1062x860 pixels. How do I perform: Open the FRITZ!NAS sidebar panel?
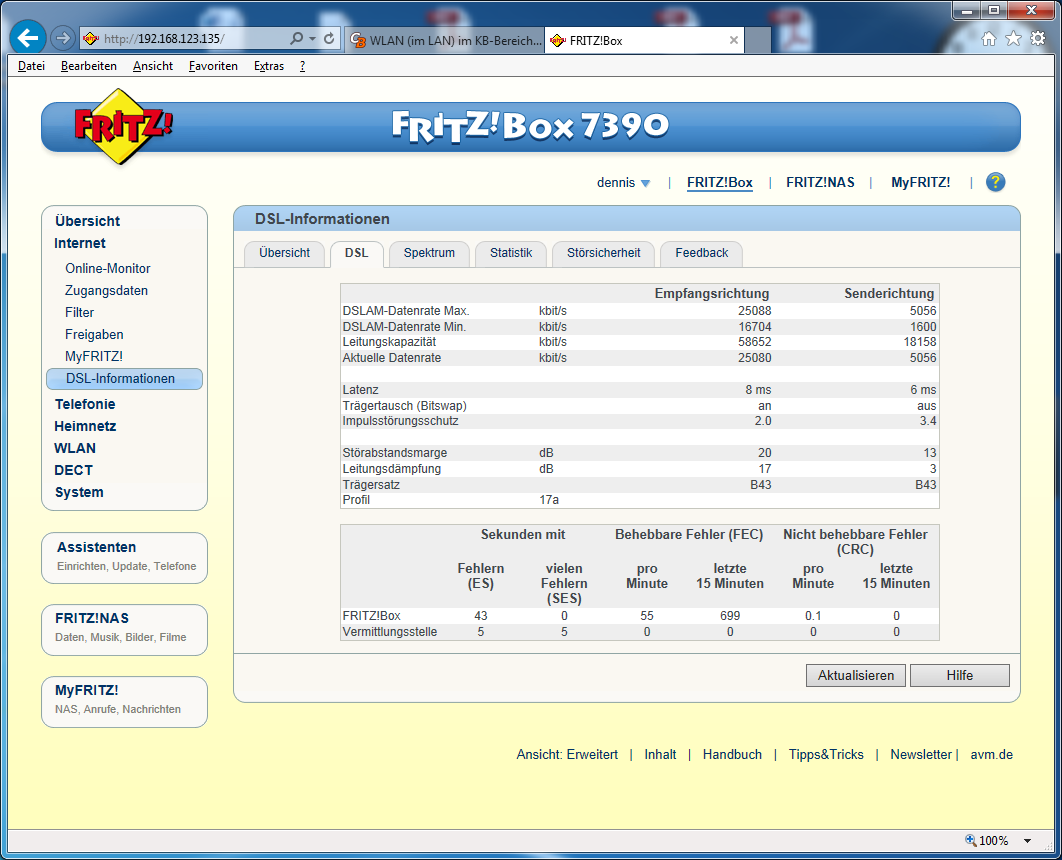tap(125, 630)
